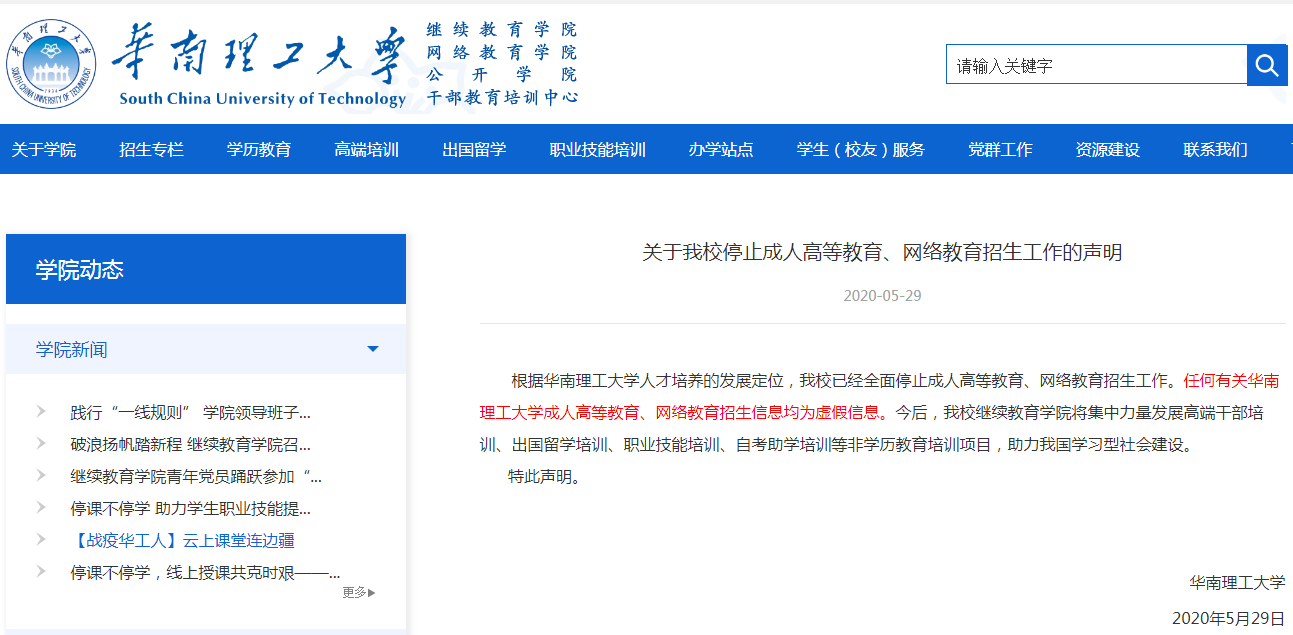This screenshot has width=1293, height=635.
Task: Open news item 践行“一线规则” 学院领导班子
Action: click(x=191, y=412)
